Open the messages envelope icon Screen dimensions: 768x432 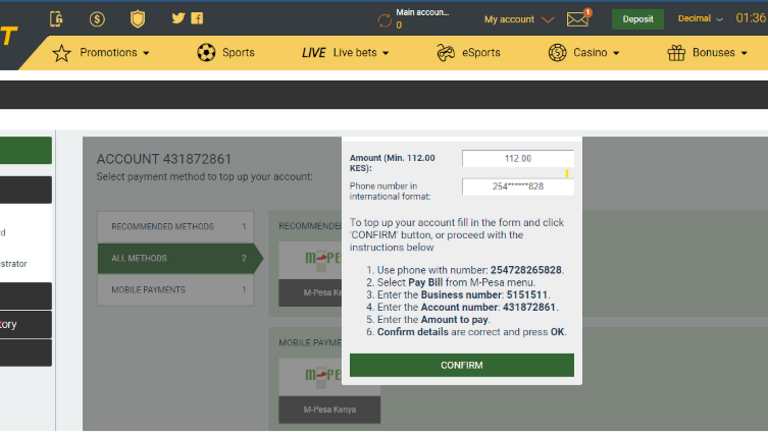[x=578, y=19]
